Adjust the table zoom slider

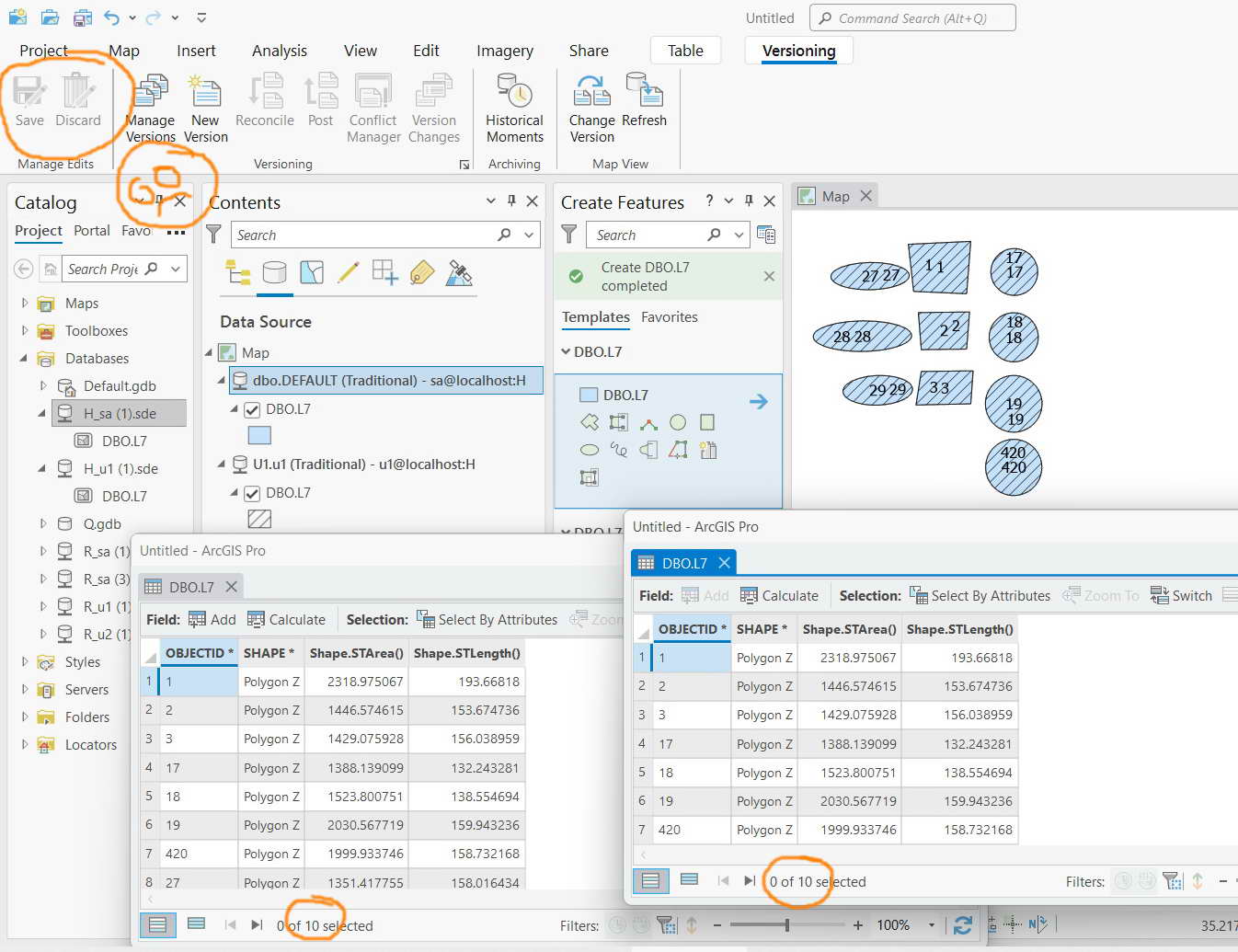786,925
